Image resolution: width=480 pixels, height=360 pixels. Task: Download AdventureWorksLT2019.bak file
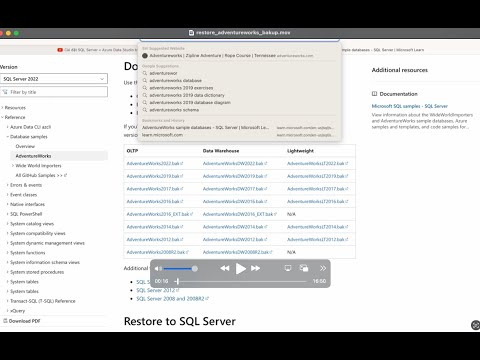click(318, 176)
